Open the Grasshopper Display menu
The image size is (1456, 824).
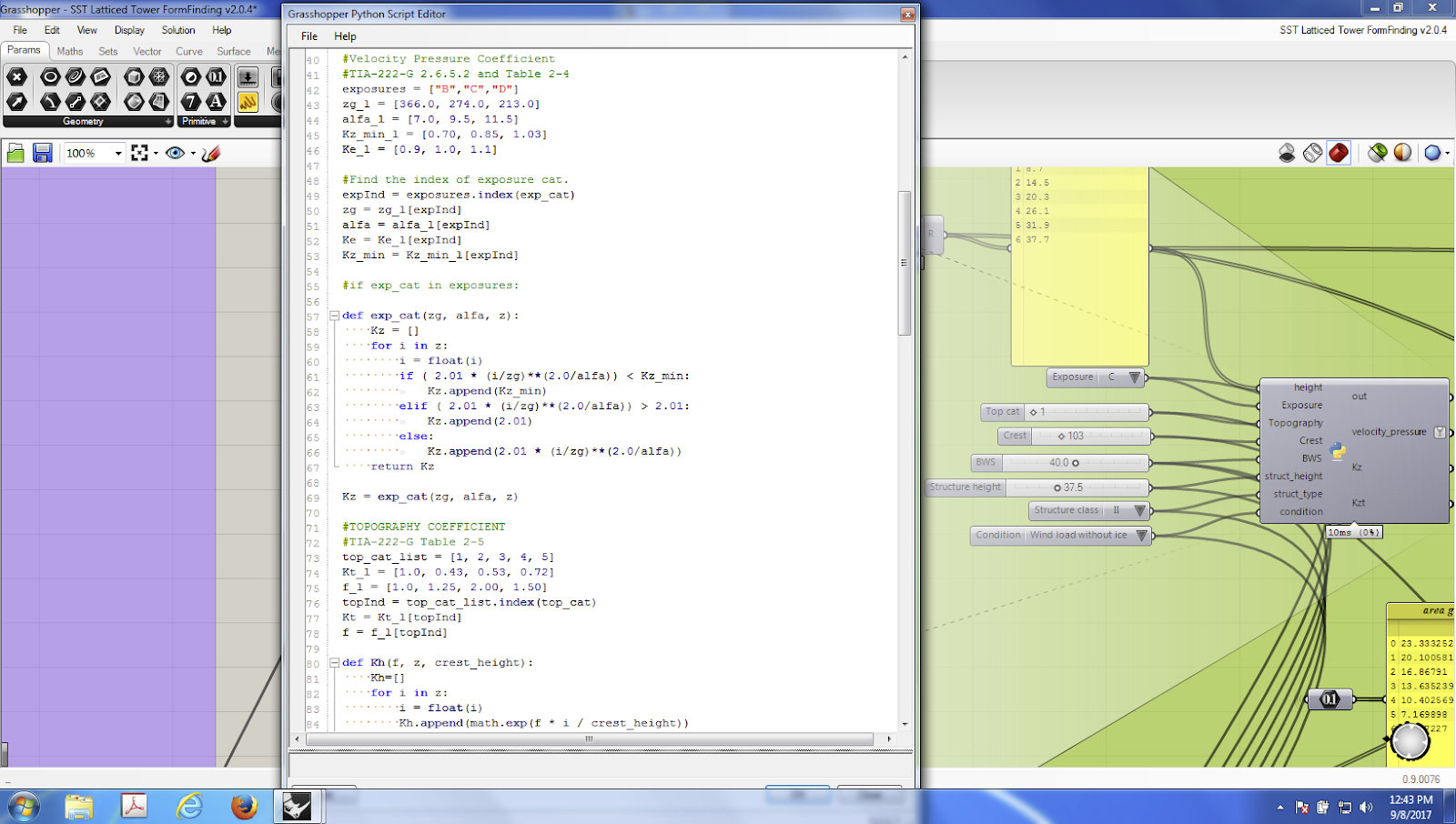(x=129, y=30)
